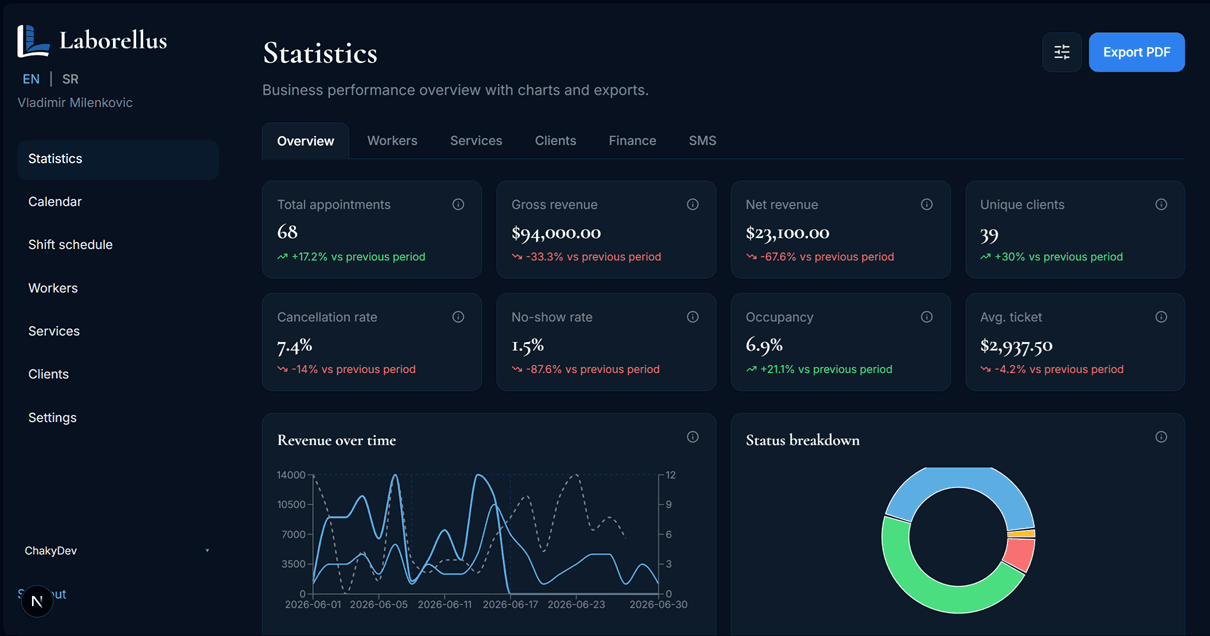Open the Finance tab
The height and width of the screenshot is (636, 1210).
pos(633,141)
